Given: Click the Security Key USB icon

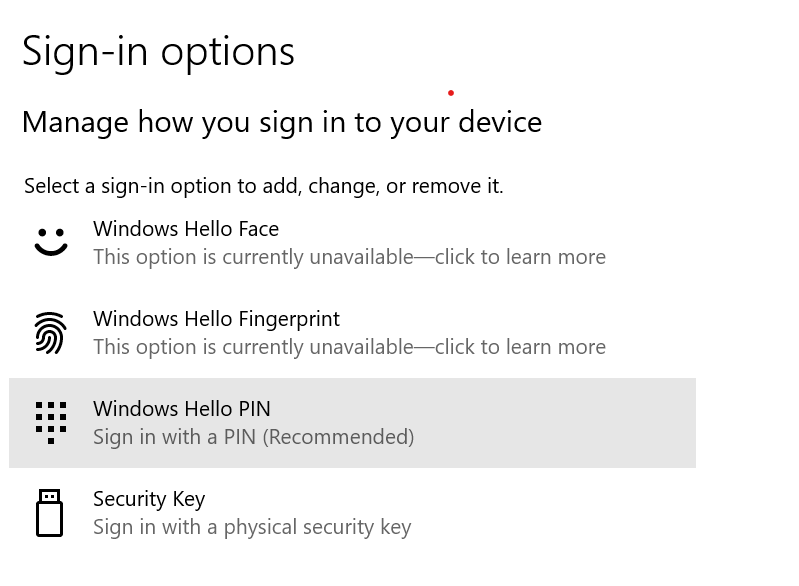Looking at the screenshot, I should pyautogui.click(x=50, y=513).
